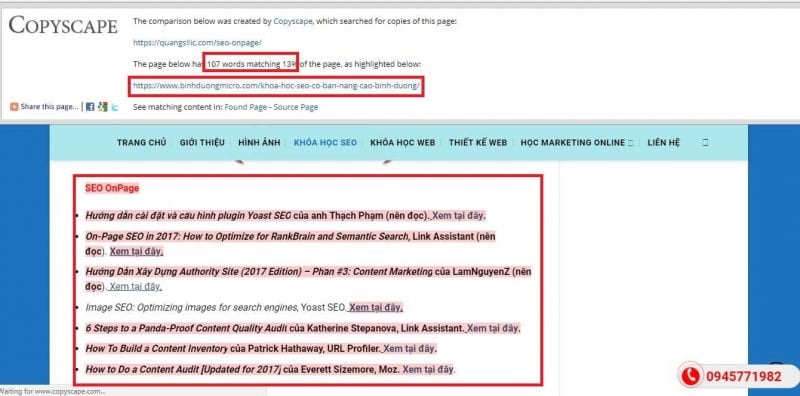Click the red phone call icon
This screenshot has width=800, height=396.
690,377
